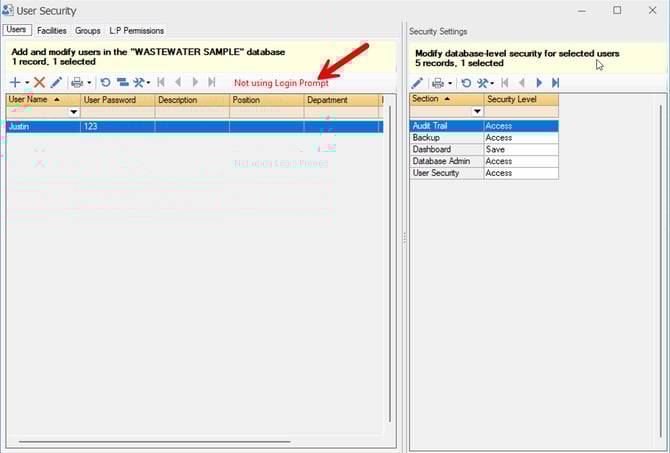Print the Security Settings list
The width and height of the screenshot is (670, 453).
tap(437, 82)
